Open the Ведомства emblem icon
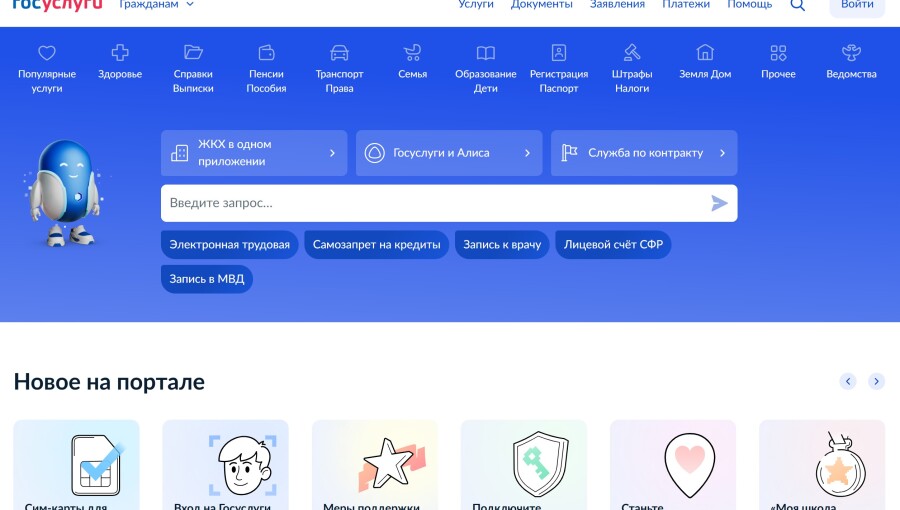The width and height of the screenshot is (900, 510). [851, 53]
